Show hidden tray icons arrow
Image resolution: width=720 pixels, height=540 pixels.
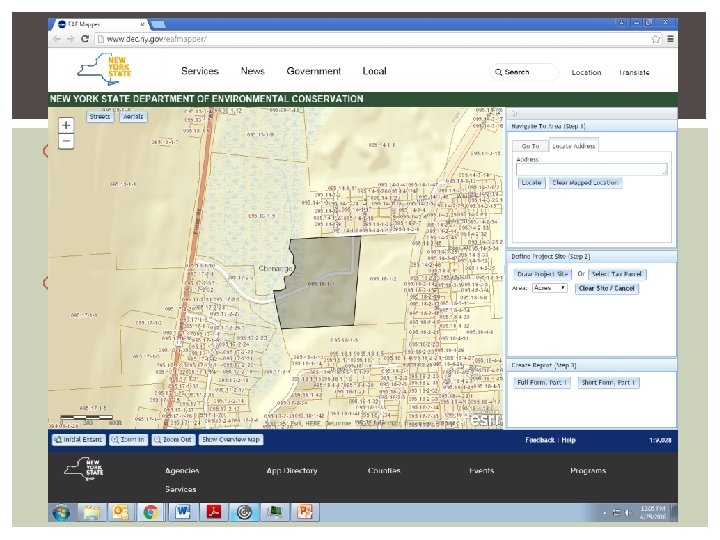(x=604, y=512)
